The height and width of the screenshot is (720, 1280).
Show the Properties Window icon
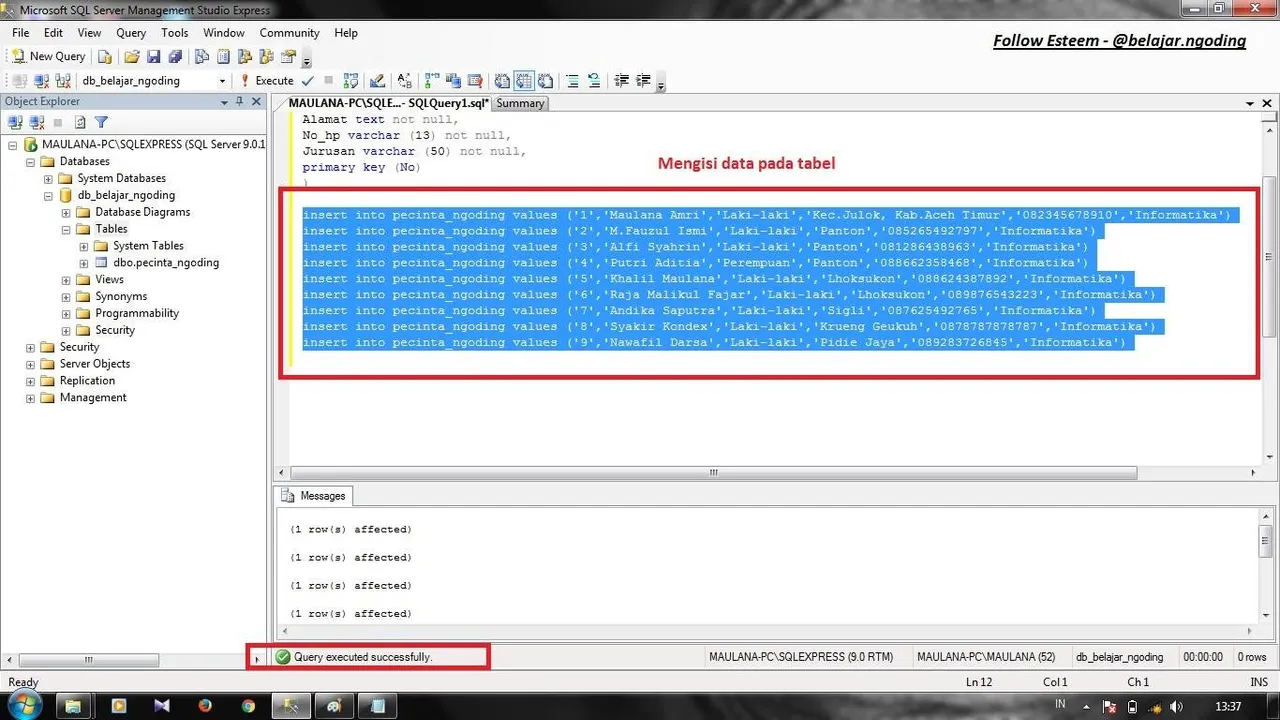click(x=289, y=56)
